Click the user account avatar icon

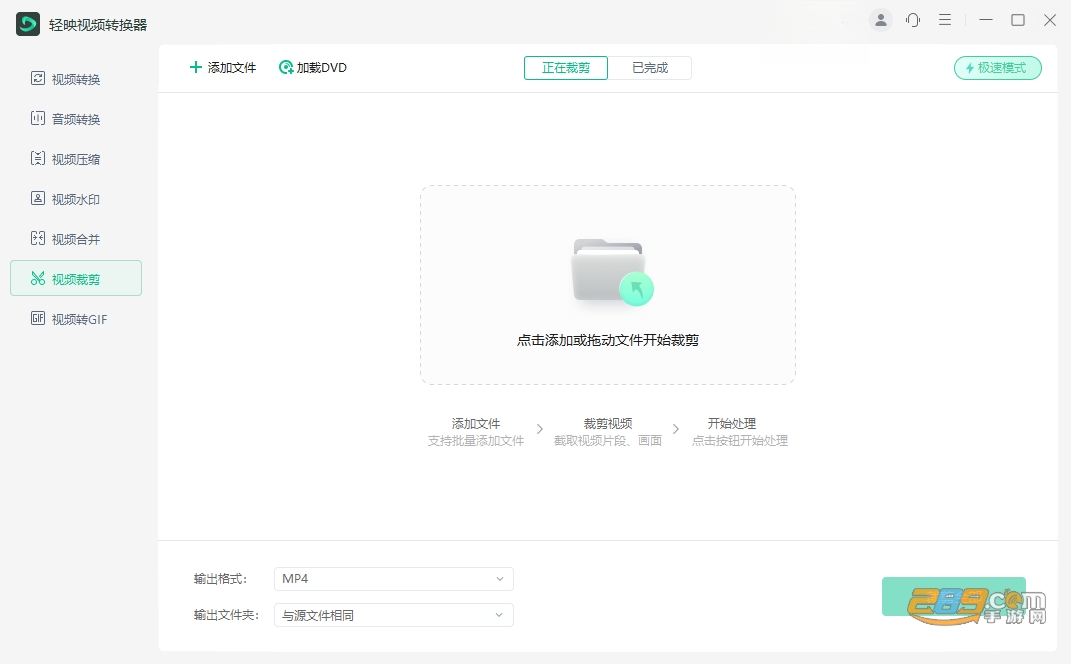click(881, 20)
